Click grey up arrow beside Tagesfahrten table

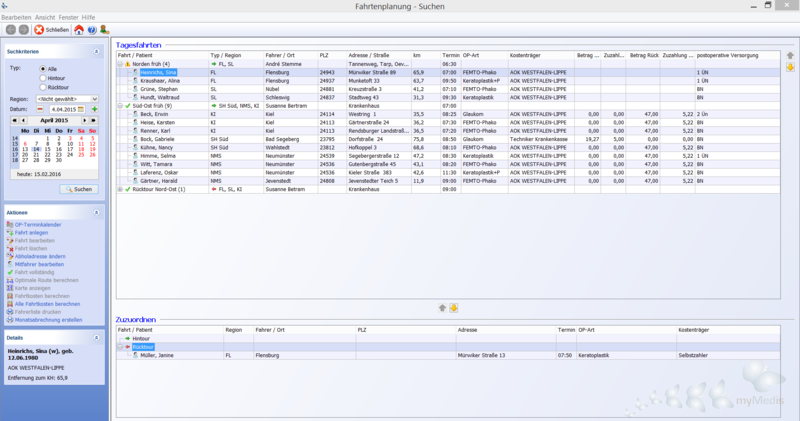[x=790, y=56]
